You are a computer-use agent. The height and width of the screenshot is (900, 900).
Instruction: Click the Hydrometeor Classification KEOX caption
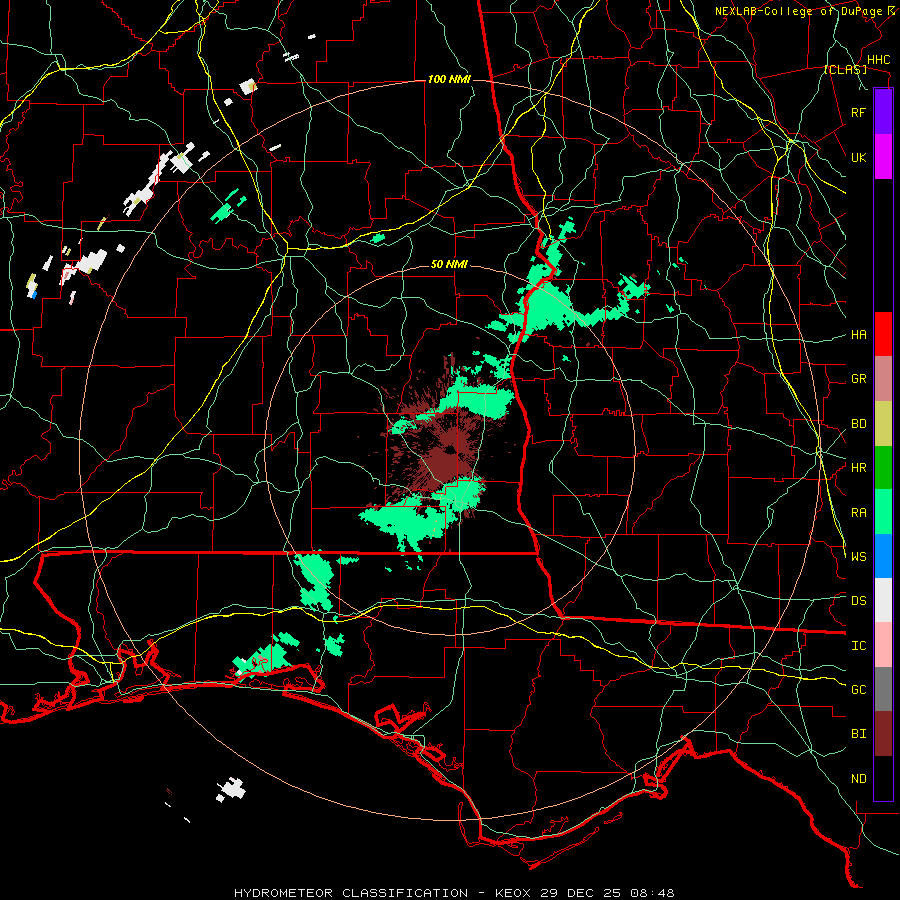click(x=455, y=893)
